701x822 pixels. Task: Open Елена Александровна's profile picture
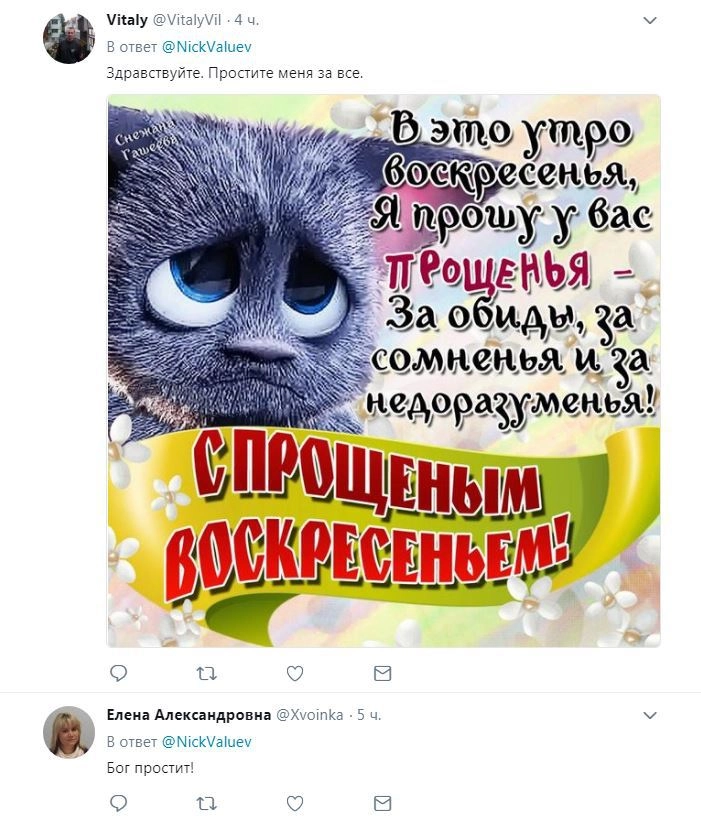(x=69, y=732)
